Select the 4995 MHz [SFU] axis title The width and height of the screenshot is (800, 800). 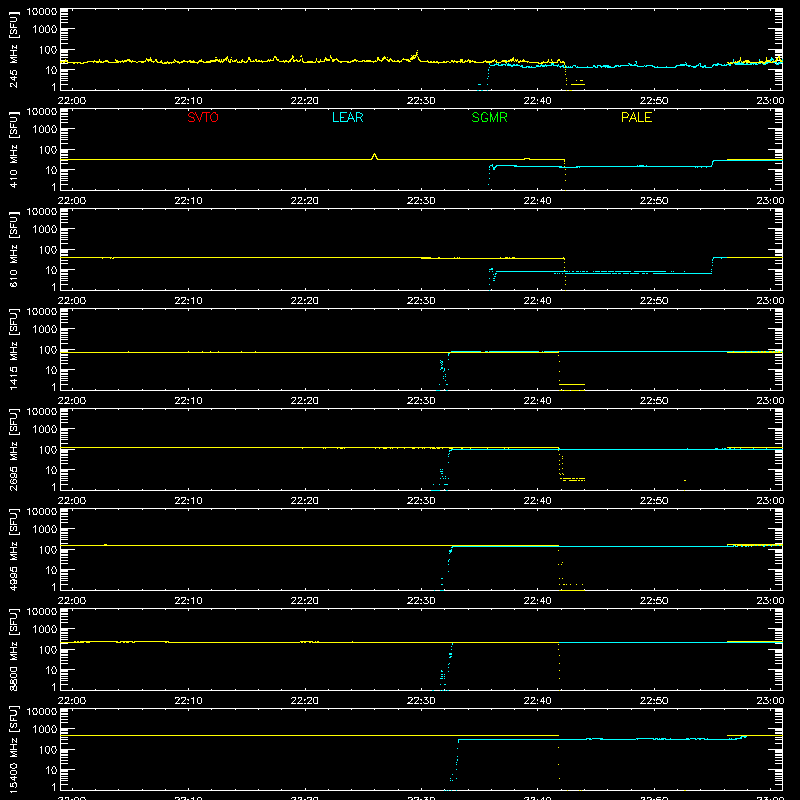click(14, 549)
